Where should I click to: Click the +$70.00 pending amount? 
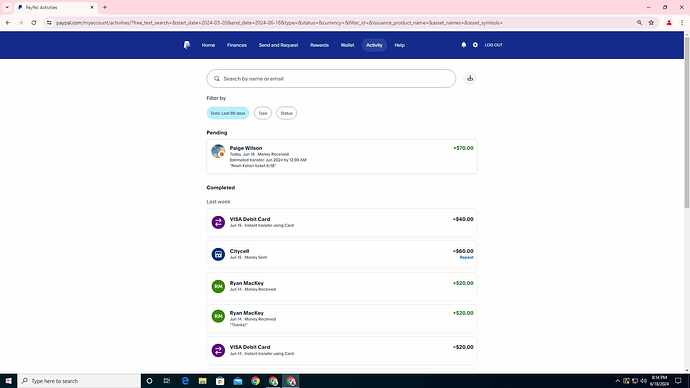(463, 148)
